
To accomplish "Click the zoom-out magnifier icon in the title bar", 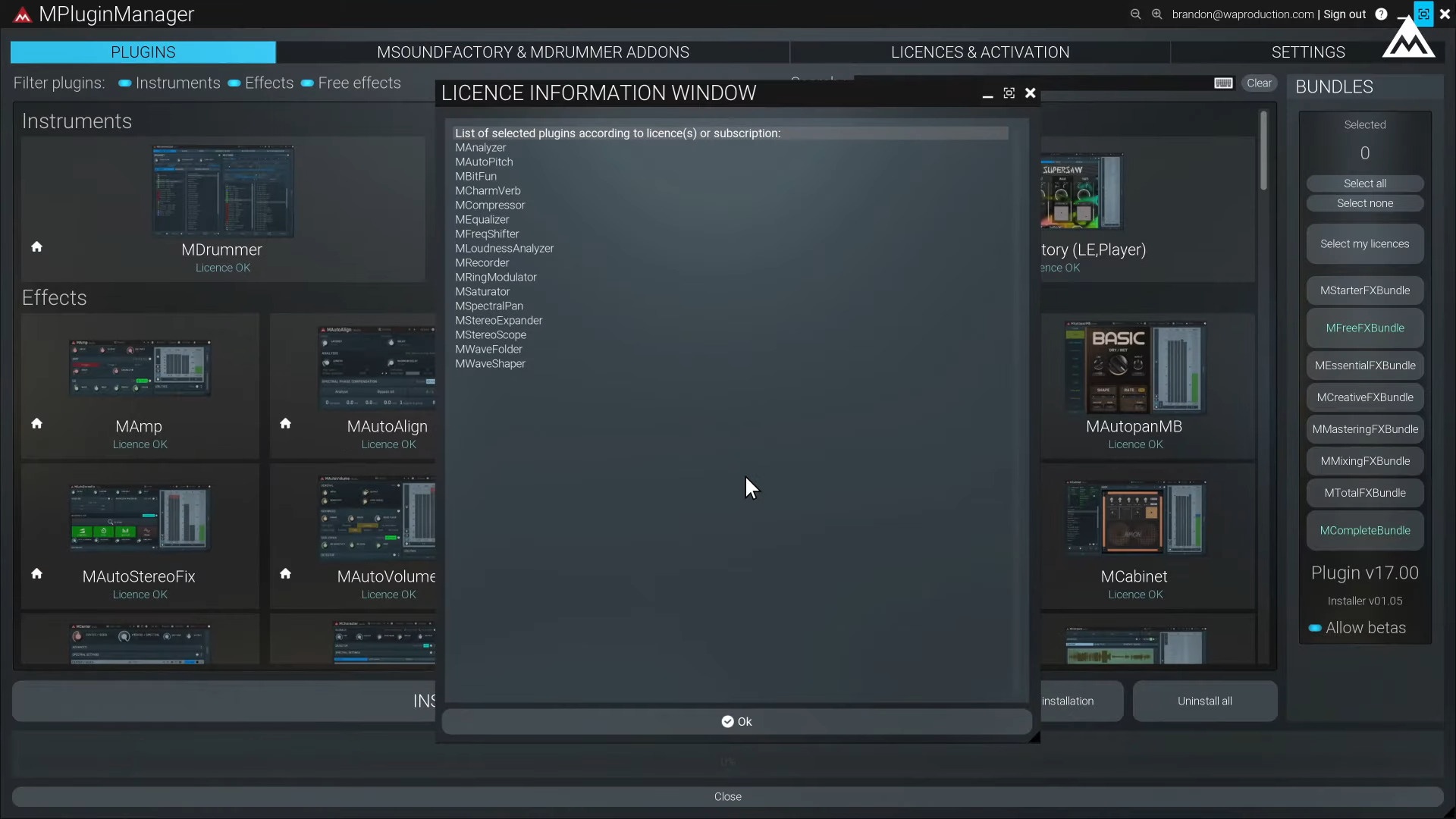I will 1135,14.
